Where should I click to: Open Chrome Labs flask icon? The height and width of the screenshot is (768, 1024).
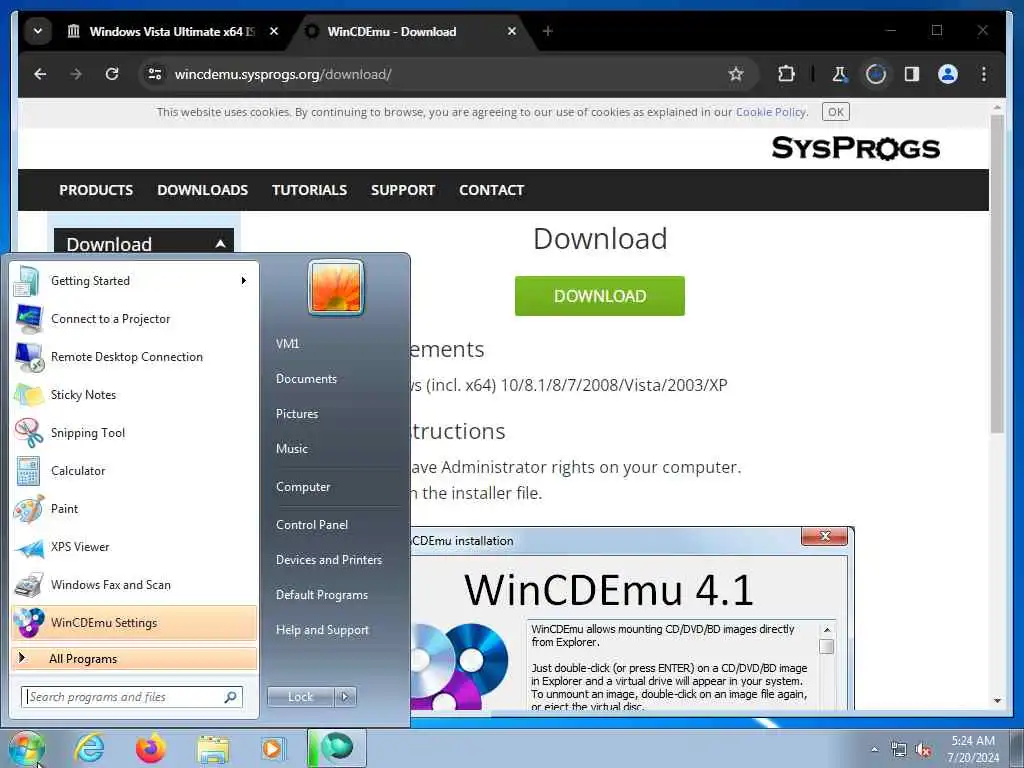point(839,74)
